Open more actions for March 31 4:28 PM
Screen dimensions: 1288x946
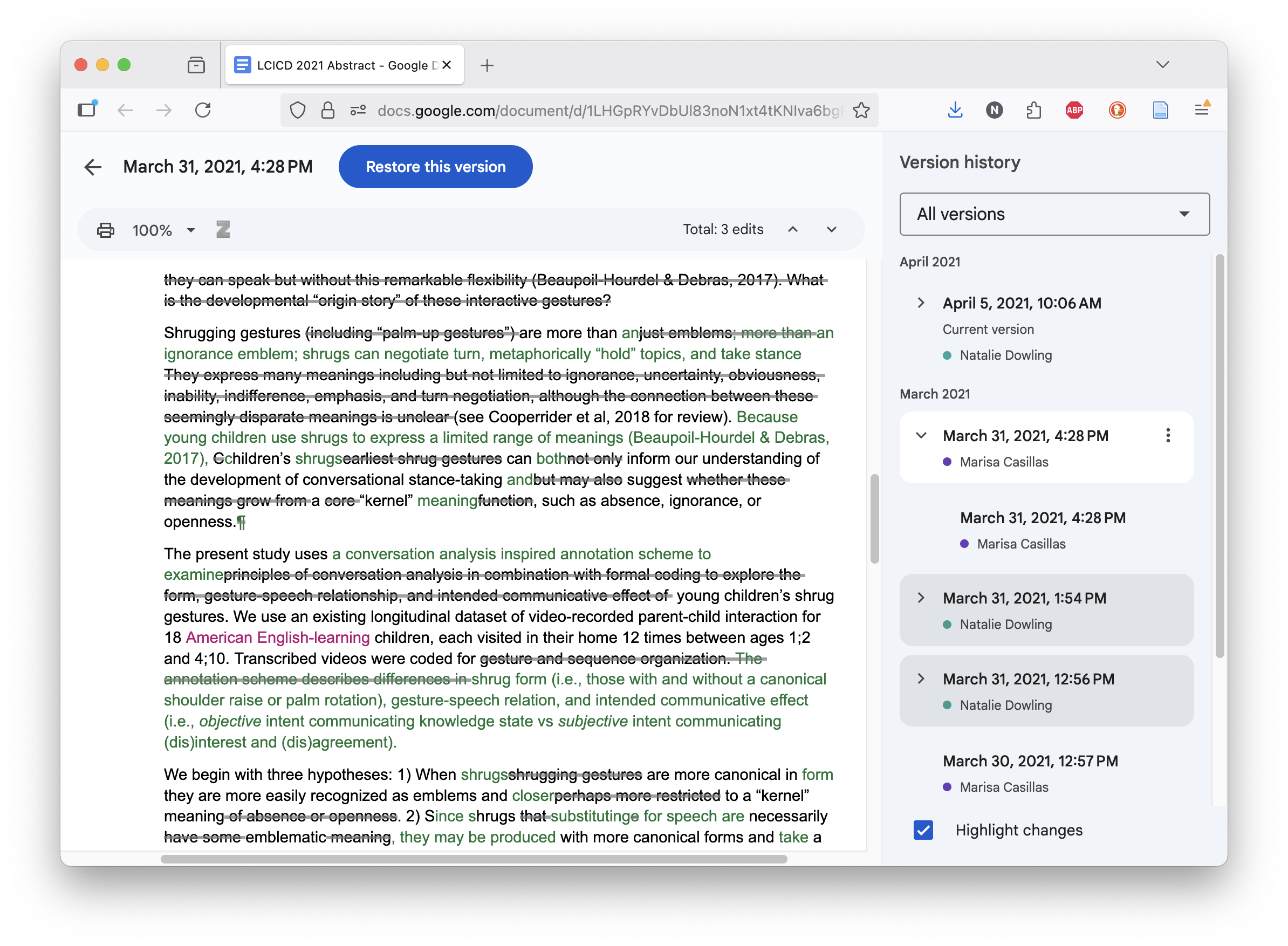pyautogui.click(x=1168, y=436)
